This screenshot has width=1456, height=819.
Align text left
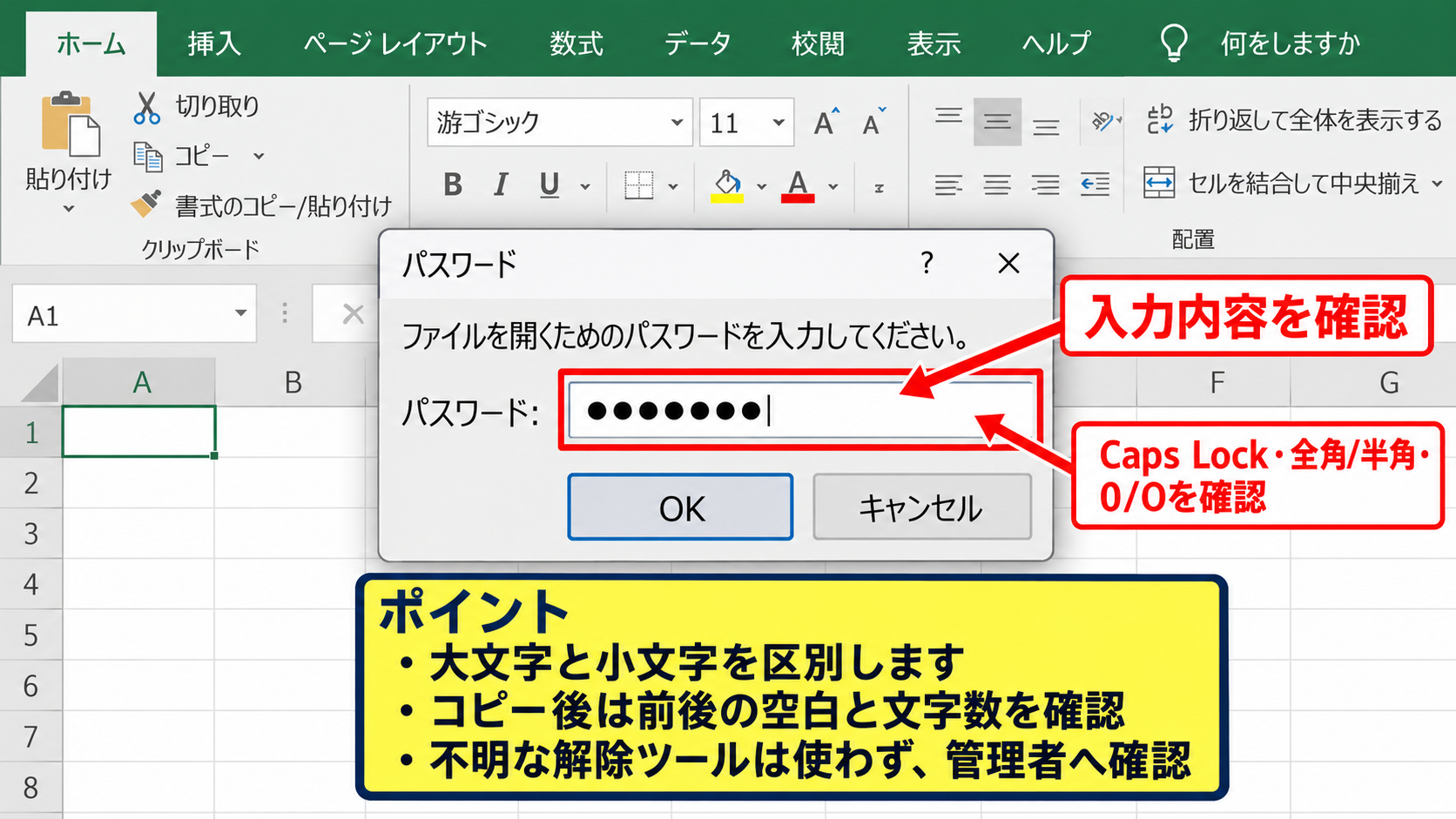[x=948, y=185]
